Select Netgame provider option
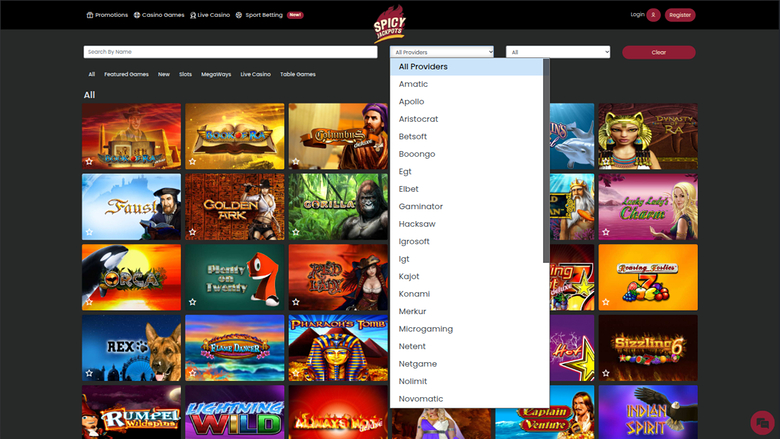The height and width of the screenshot is (439, 780). point(467,364)
